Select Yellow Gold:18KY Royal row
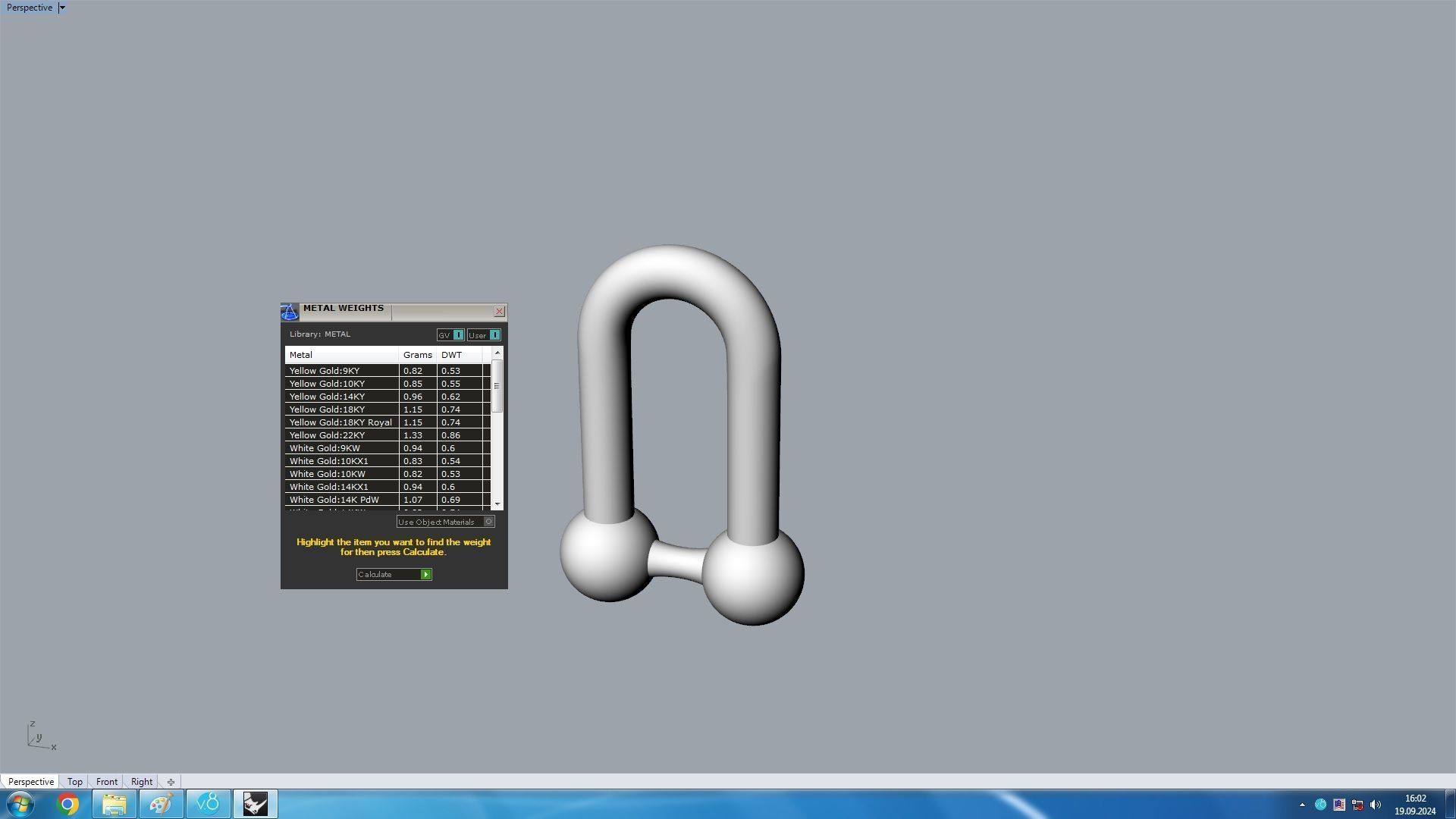 [x=340, y=422]
